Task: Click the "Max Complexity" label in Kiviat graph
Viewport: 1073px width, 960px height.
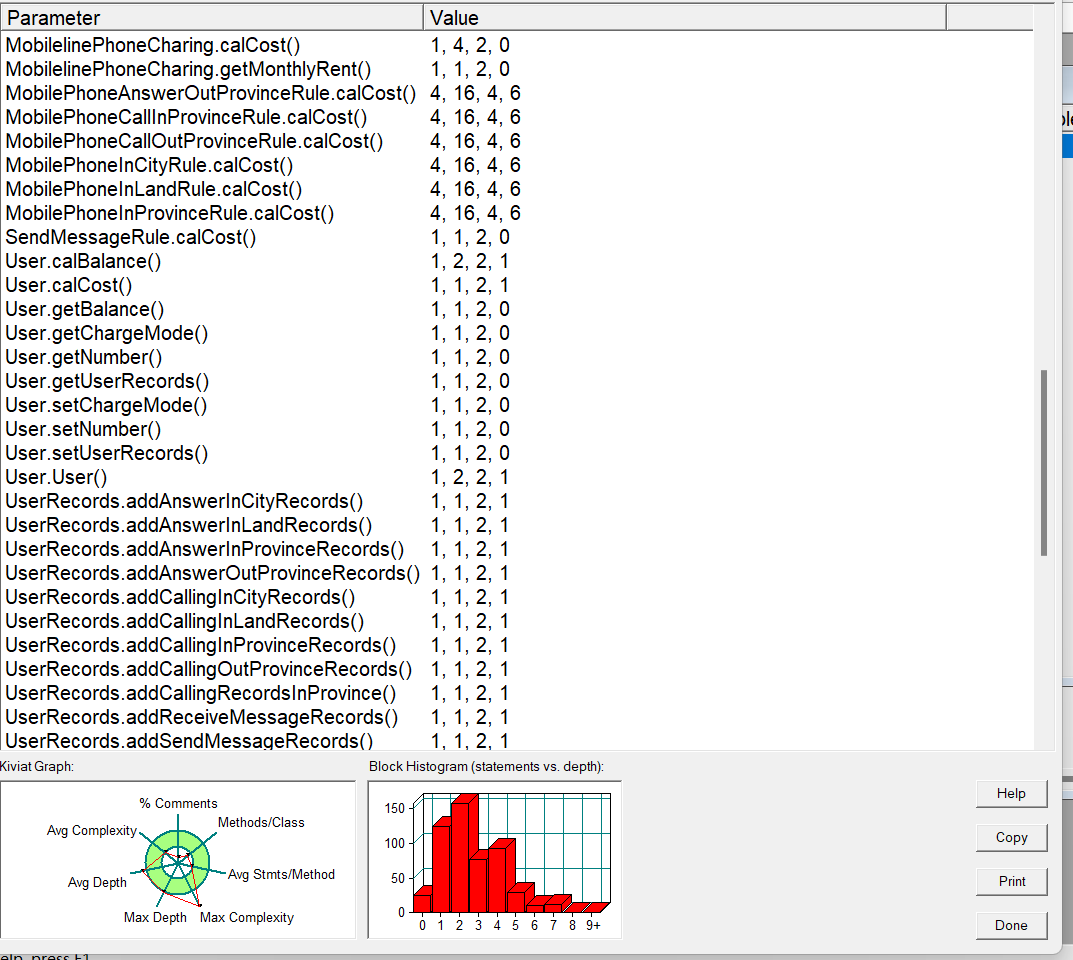Action: (x=246, y=918)
